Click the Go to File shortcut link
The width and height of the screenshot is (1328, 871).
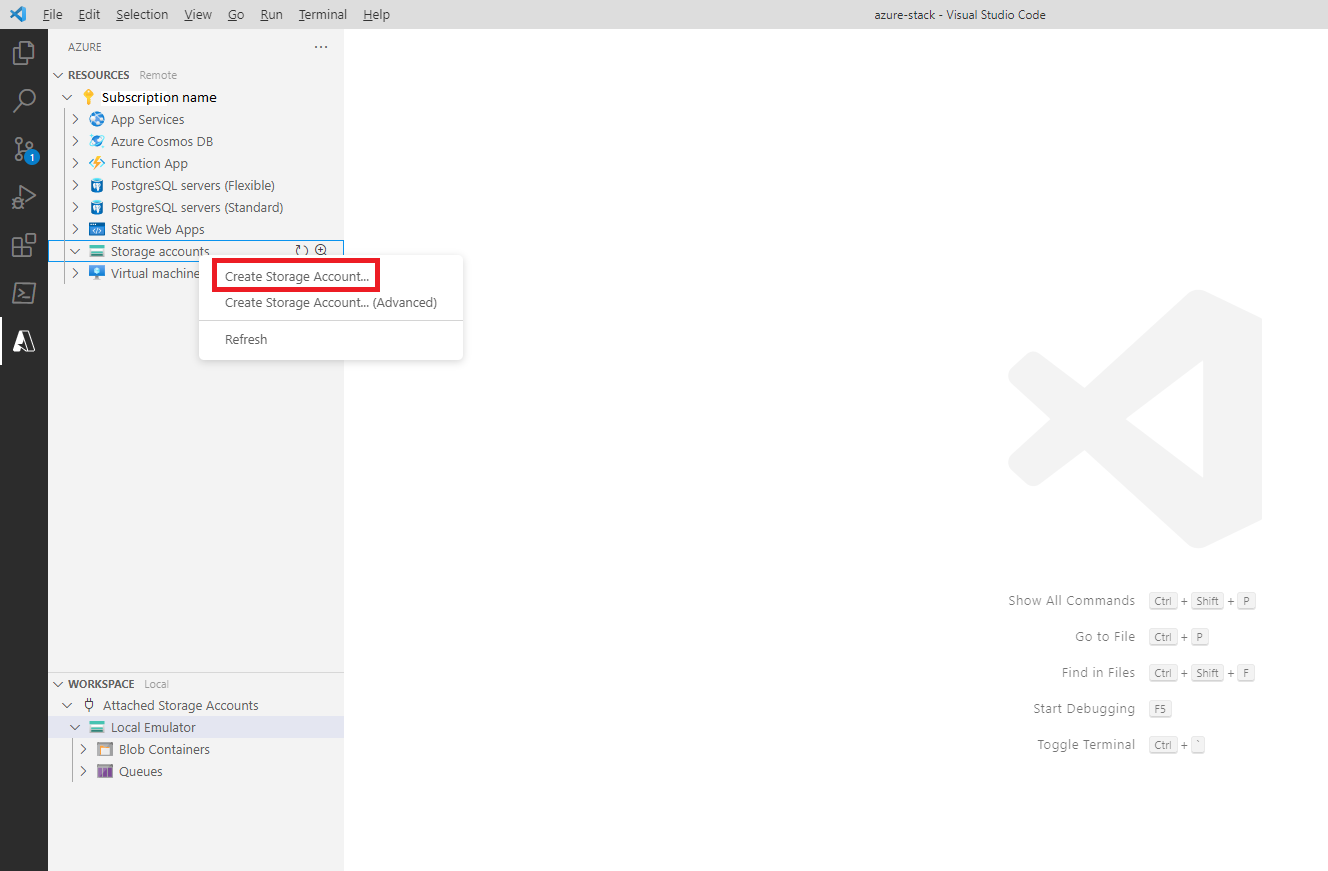pyautogui.click(x=1104, y=636)
